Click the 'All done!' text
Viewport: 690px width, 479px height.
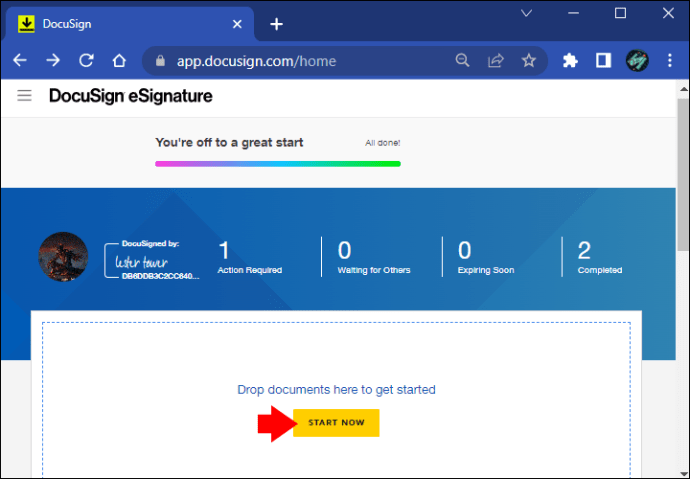point(382,143)
